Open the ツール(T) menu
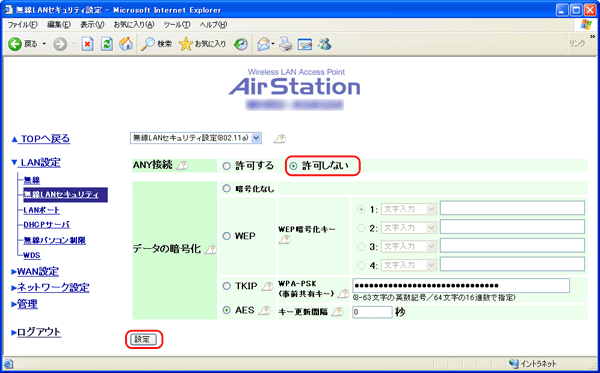 177,25
